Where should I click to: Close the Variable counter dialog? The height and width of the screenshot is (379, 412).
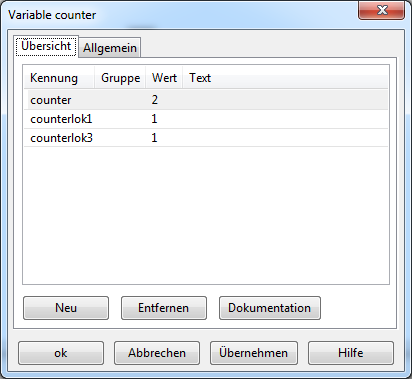(x=381, y=10)
